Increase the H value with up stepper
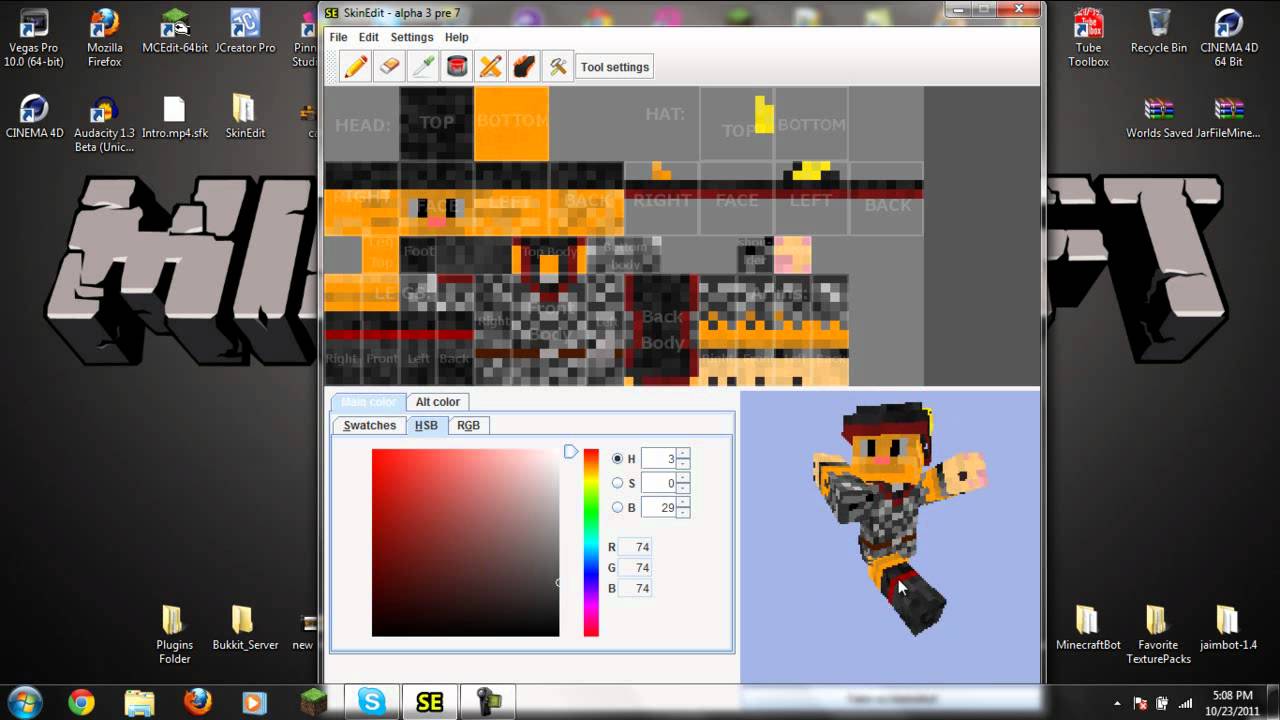 point(683,454)
